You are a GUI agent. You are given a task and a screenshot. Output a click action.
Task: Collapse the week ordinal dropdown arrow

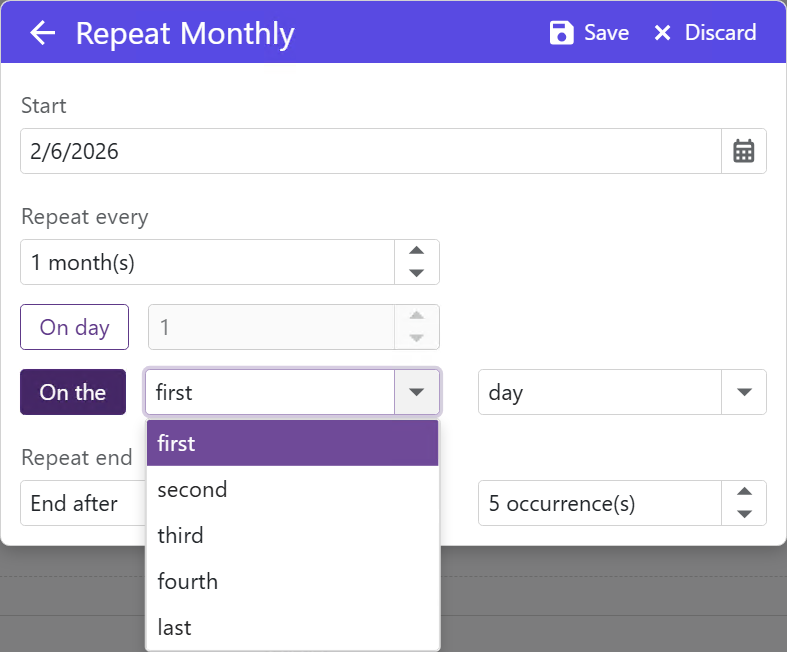click(x=417, y=392)
